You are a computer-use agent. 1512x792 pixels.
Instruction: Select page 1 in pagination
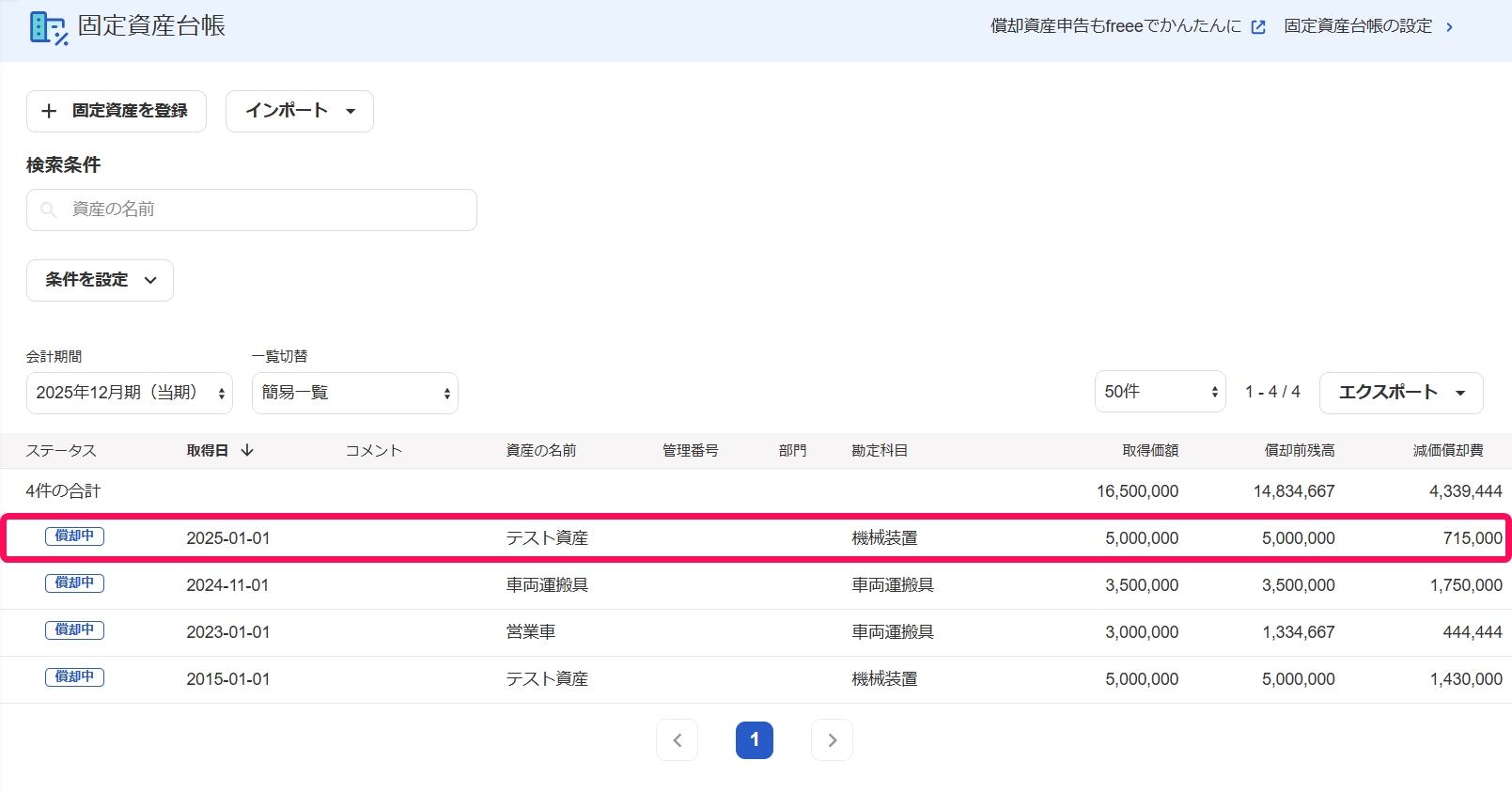tap(755, 740)
